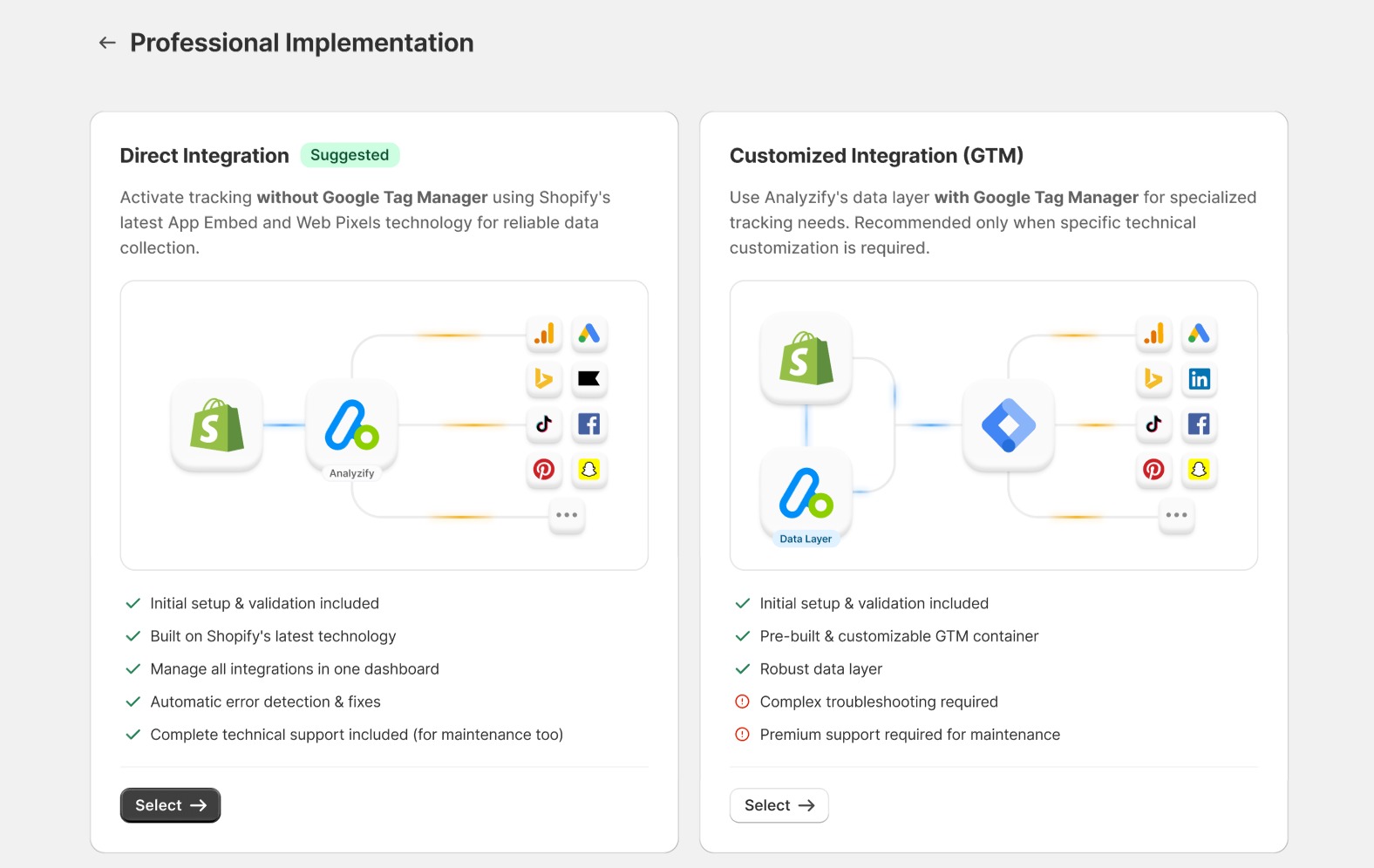
Task: Click Shopify icon in GTM diagram
Action: click(x=806, y=358)
